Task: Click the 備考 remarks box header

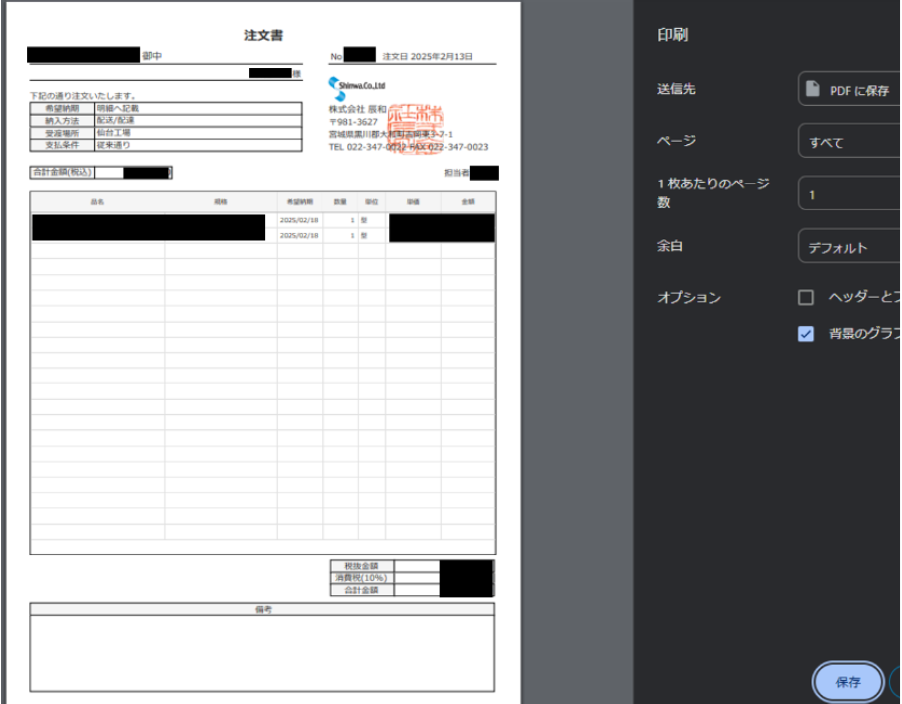Action: [x=262, y=609]
